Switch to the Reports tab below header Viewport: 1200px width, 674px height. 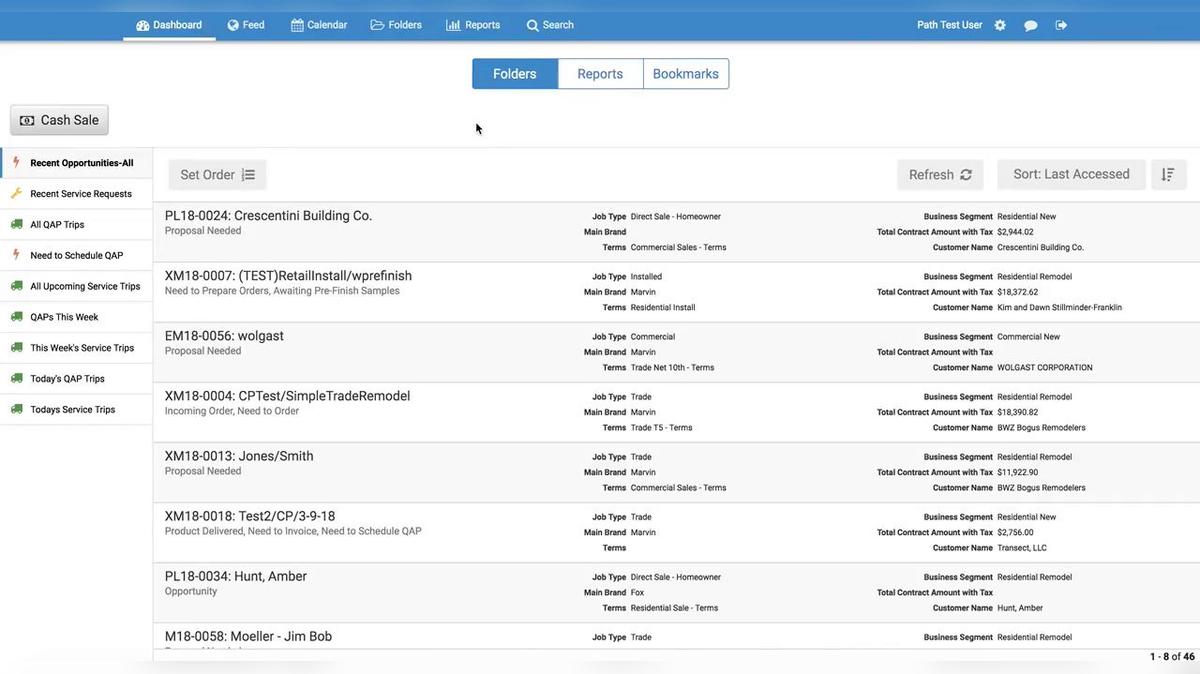point(600,74)
